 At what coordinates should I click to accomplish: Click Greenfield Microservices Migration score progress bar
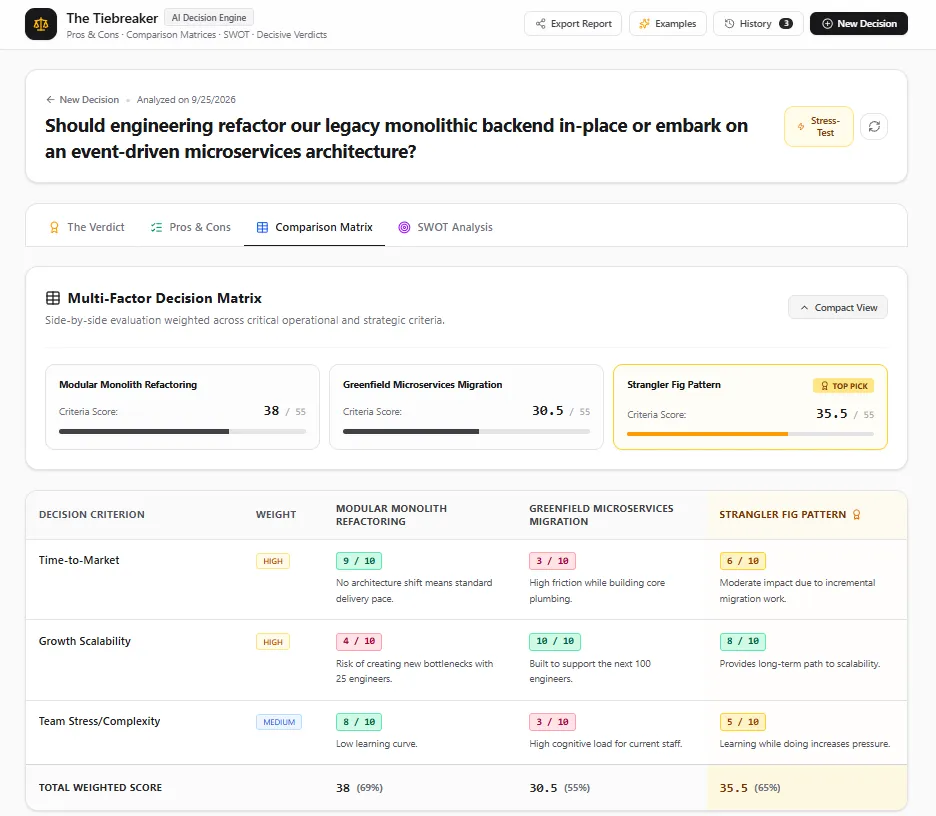tap(466, 432)
